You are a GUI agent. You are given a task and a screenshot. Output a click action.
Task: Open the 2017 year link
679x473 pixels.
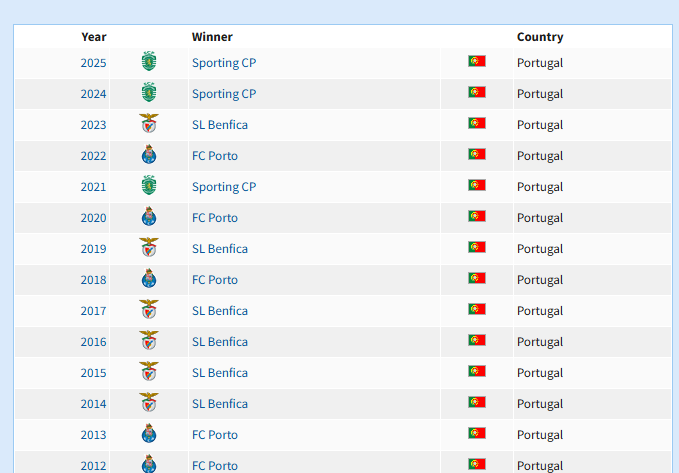point(93,311)
